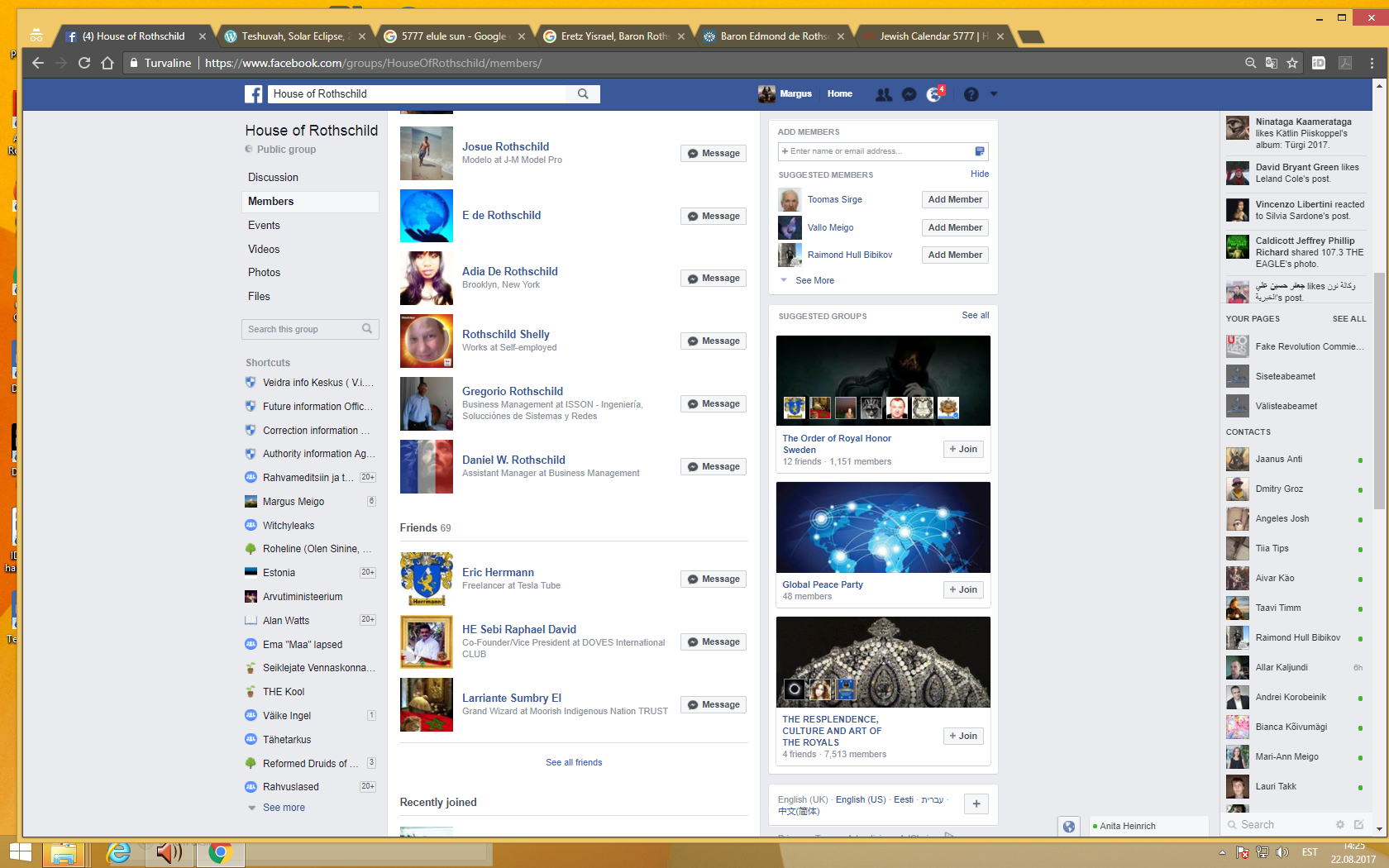Click the add language plus button
The width and height of the screenshot is (1389, 868).
click(976, 804)
